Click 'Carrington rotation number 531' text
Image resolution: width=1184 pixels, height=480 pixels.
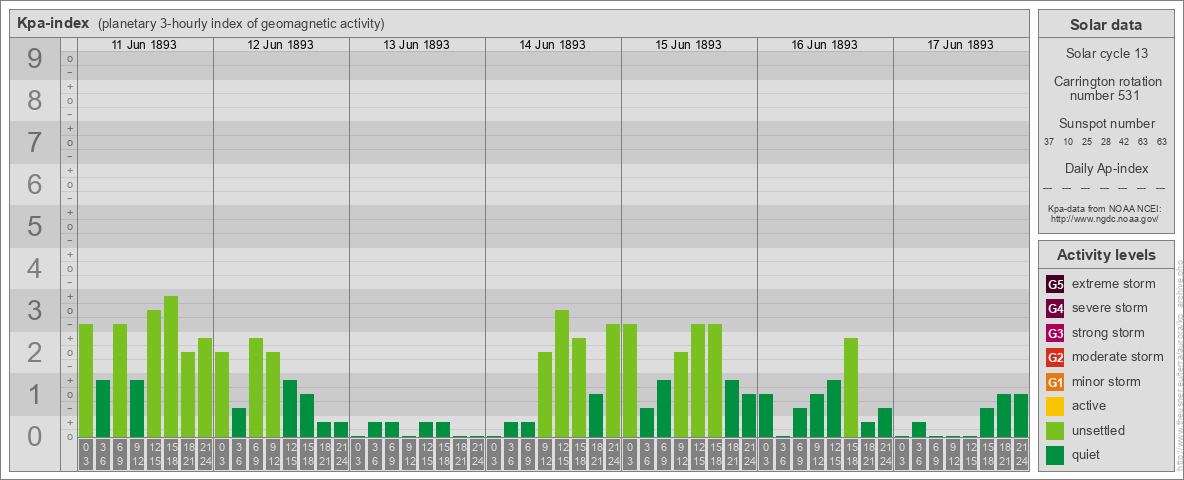(1106, 88)
